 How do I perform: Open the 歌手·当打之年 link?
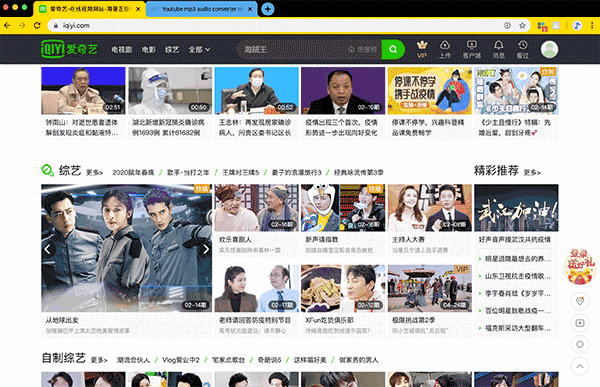[x=188, y=173]
